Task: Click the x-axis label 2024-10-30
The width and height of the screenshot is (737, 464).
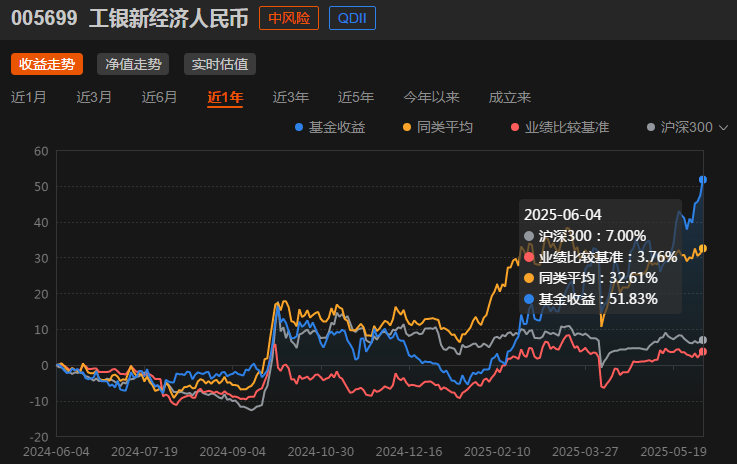Action: click(321, 452)
